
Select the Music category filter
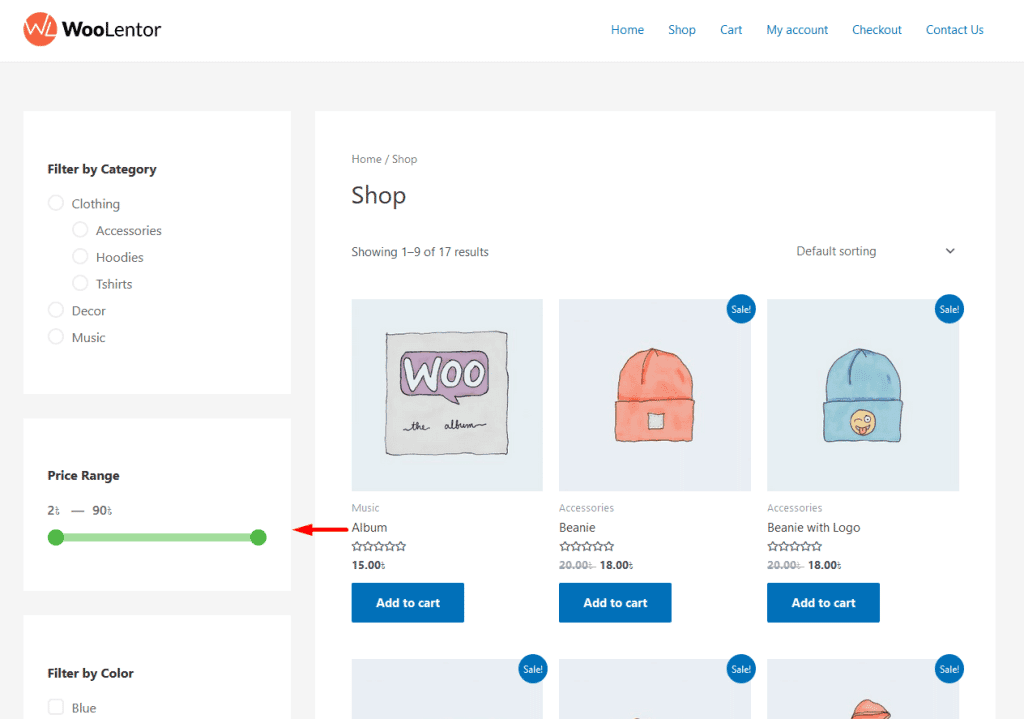point(56,338)
